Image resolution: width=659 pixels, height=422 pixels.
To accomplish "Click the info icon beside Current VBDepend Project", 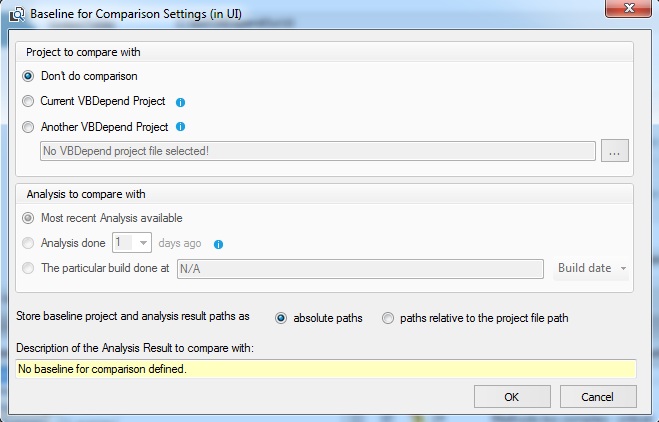I will (180, 102).
